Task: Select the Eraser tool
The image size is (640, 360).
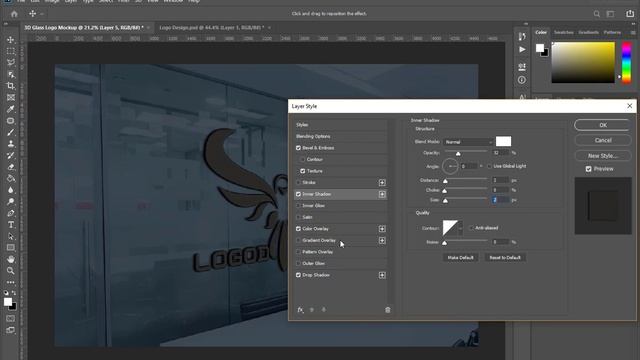Action: pos(11,167)
